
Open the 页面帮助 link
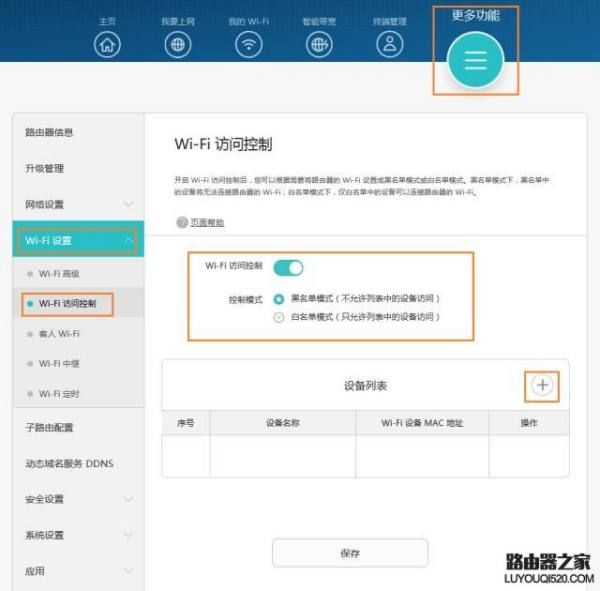coord(208,223)
